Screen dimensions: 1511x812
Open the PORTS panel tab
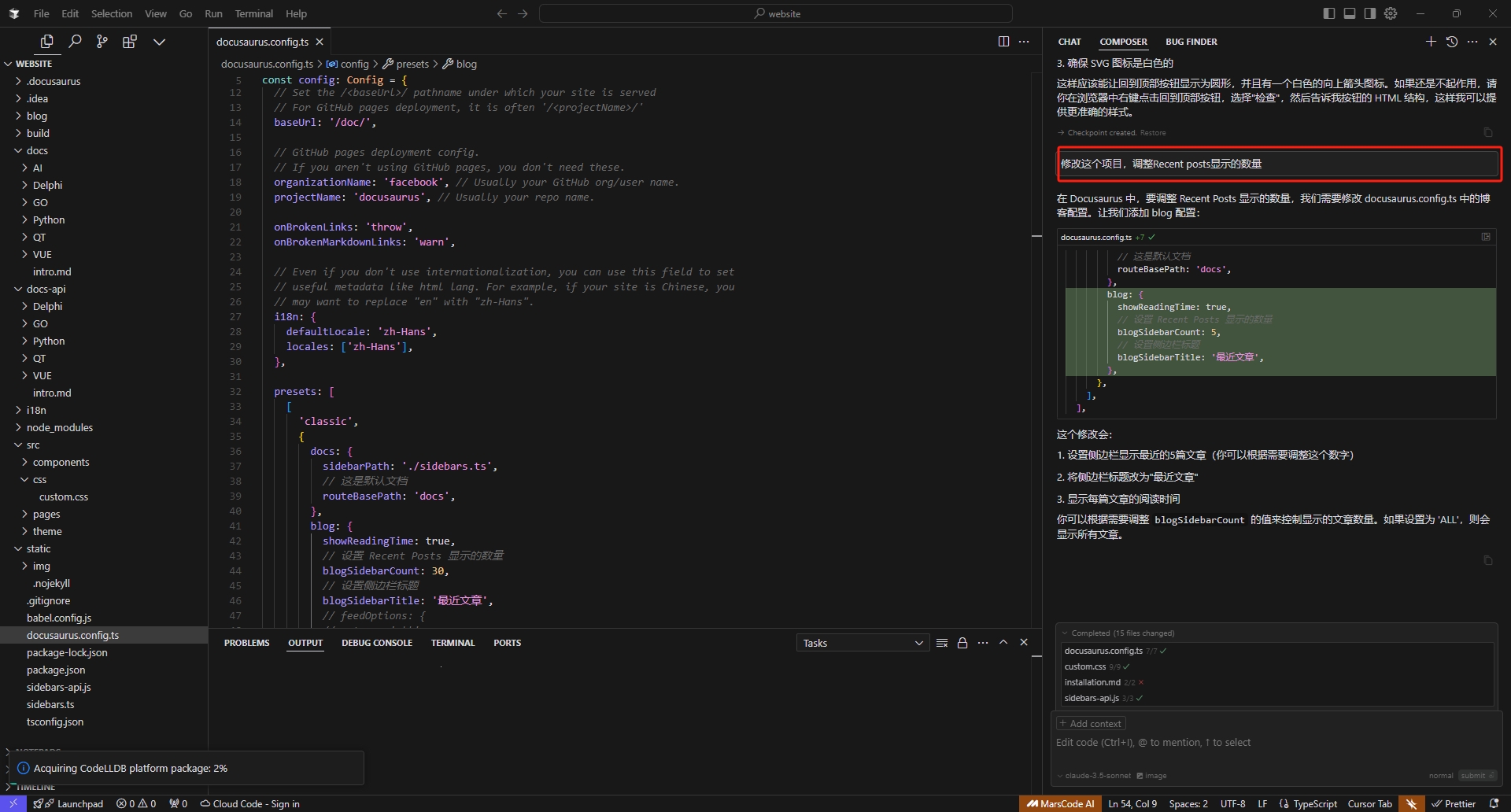(507, 643)
